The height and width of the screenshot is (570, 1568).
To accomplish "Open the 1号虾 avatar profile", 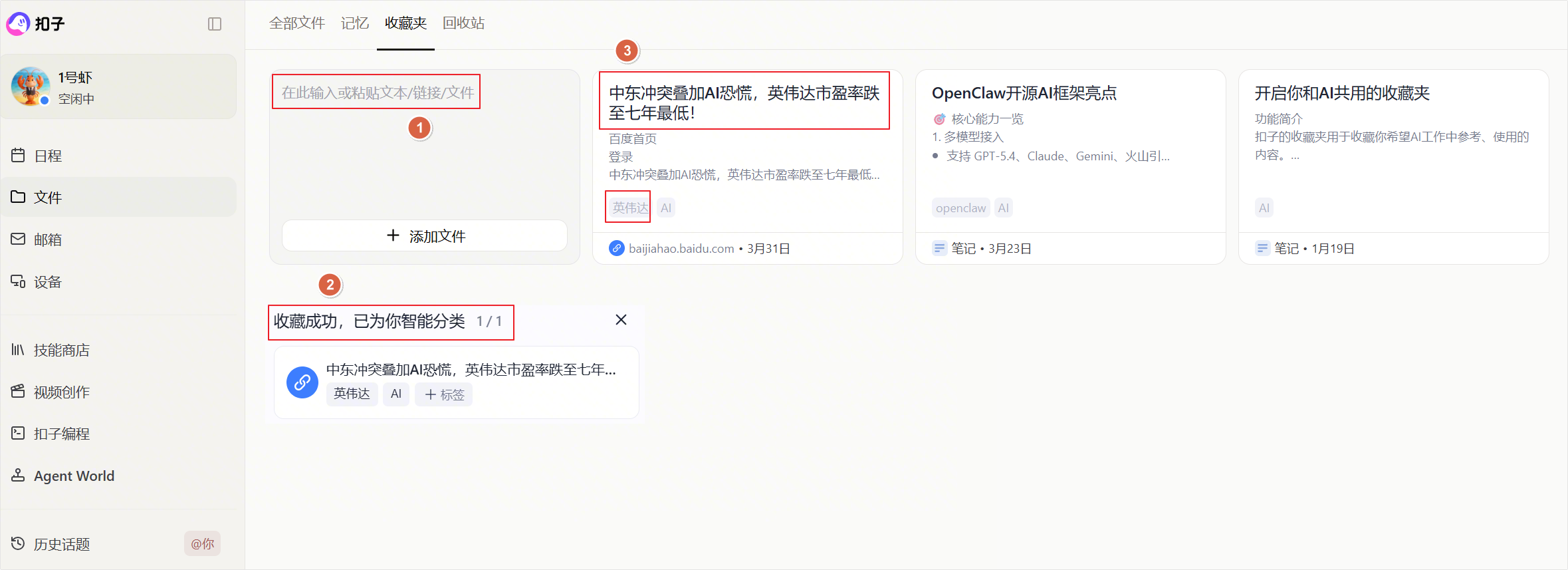I will click(31, 86).
